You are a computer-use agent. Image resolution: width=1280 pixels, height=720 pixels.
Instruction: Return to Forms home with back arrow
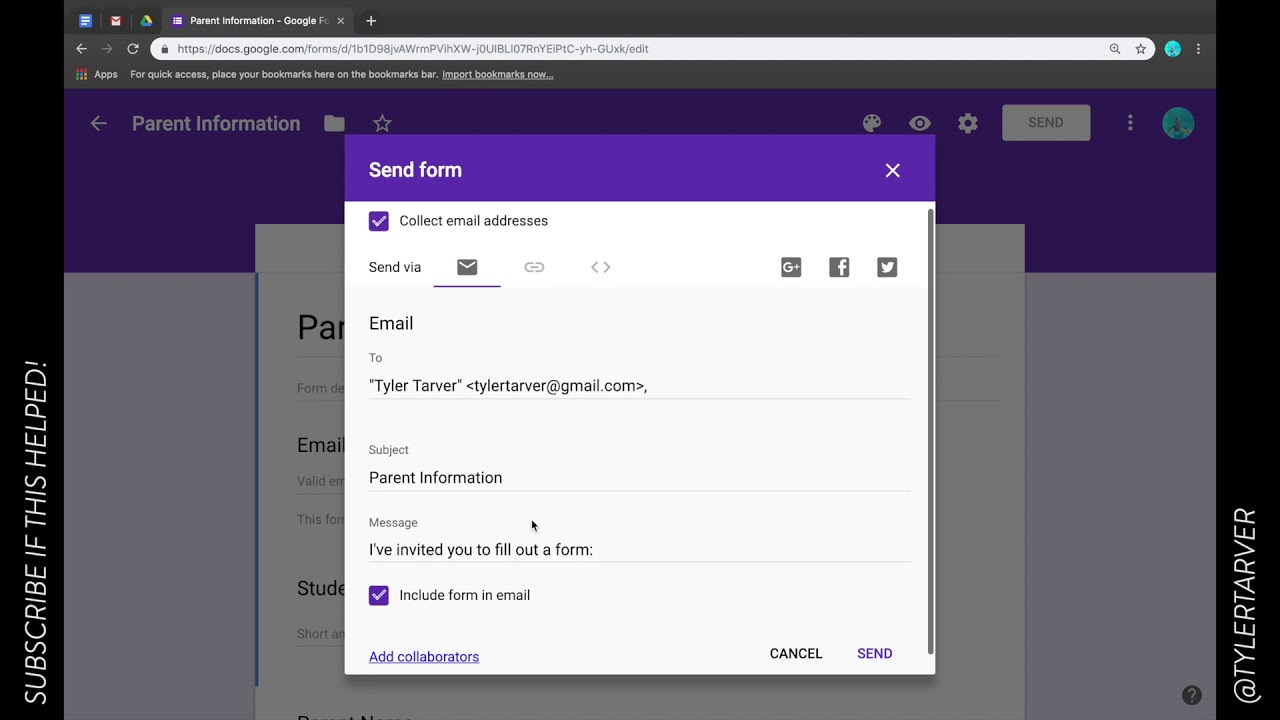(x=98, y=123)
